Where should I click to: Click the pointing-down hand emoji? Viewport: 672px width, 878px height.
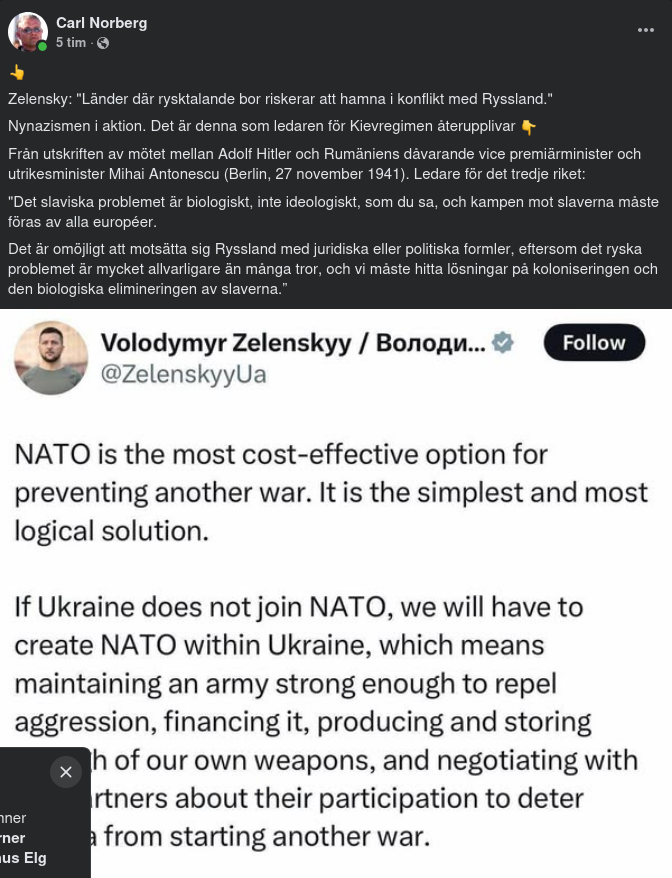click(x=529, y=127)
